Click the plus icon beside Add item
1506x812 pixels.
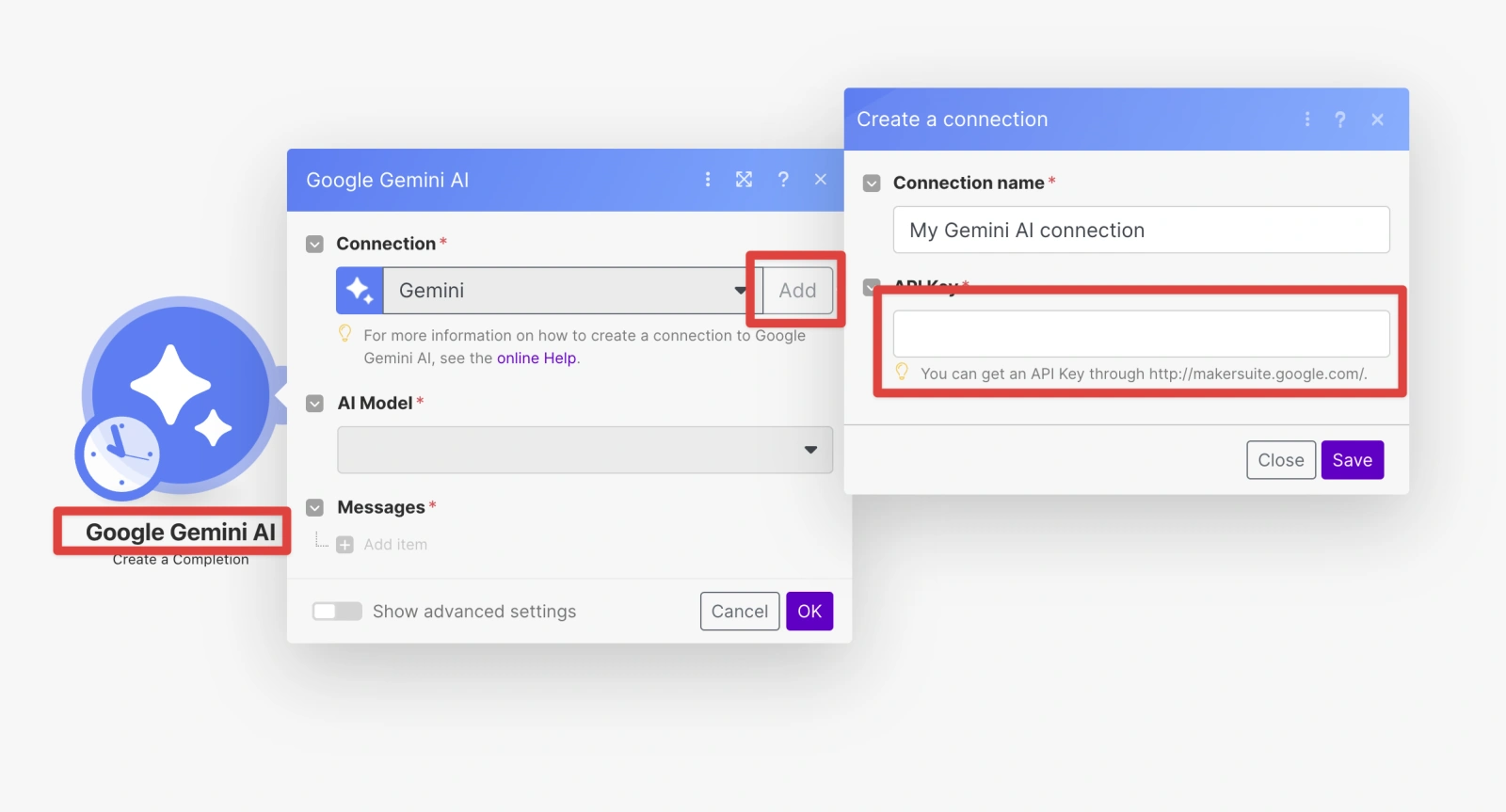click(345, 545)
